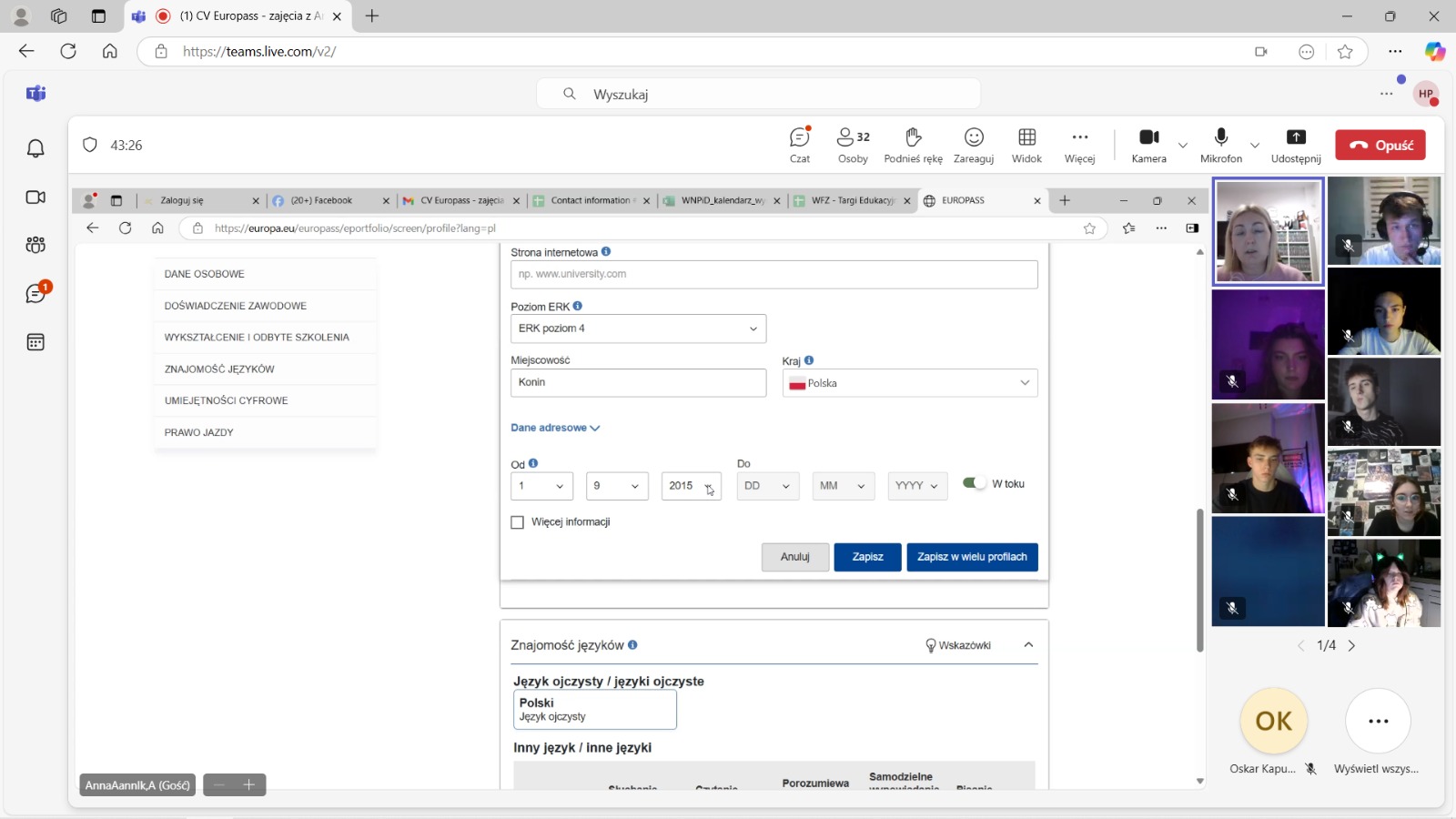
Task: Select DANE OSOBOWE in sidebar
Action: [x=266, y=274]
